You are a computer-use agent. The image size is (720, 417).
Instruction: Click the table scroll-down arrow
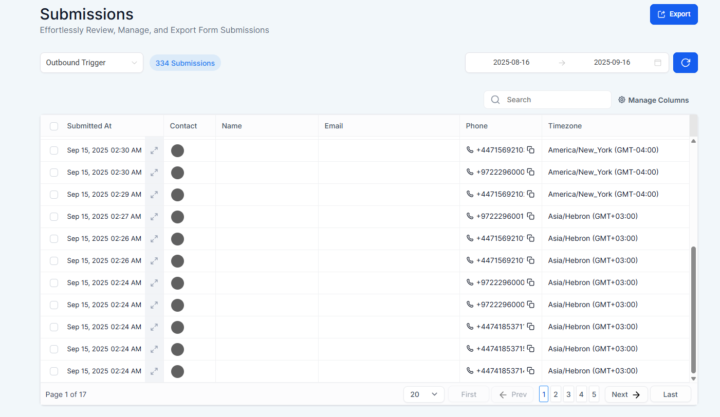[693, 378]
